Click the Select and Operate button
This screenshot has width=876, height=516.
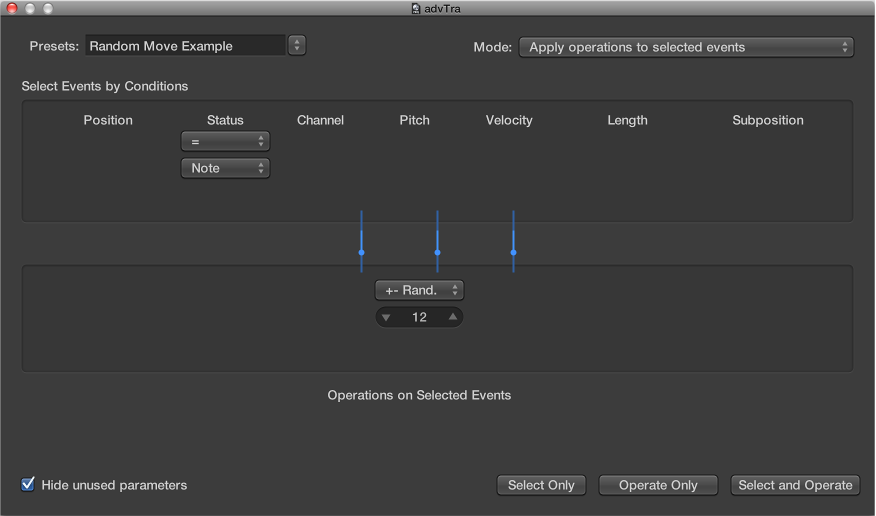coord(795,485)
